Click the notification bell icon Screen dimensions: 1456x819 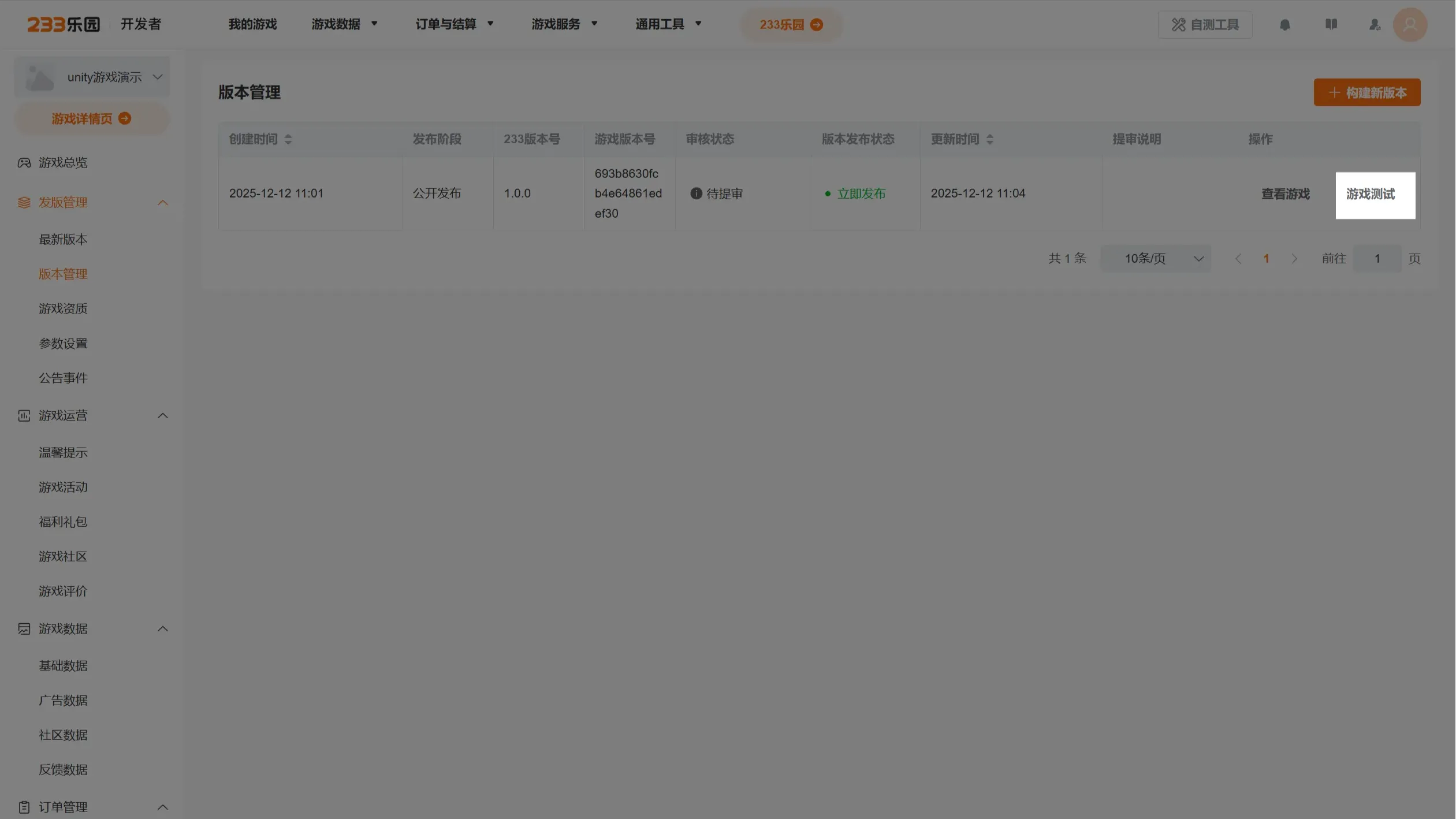(1284, 25)
